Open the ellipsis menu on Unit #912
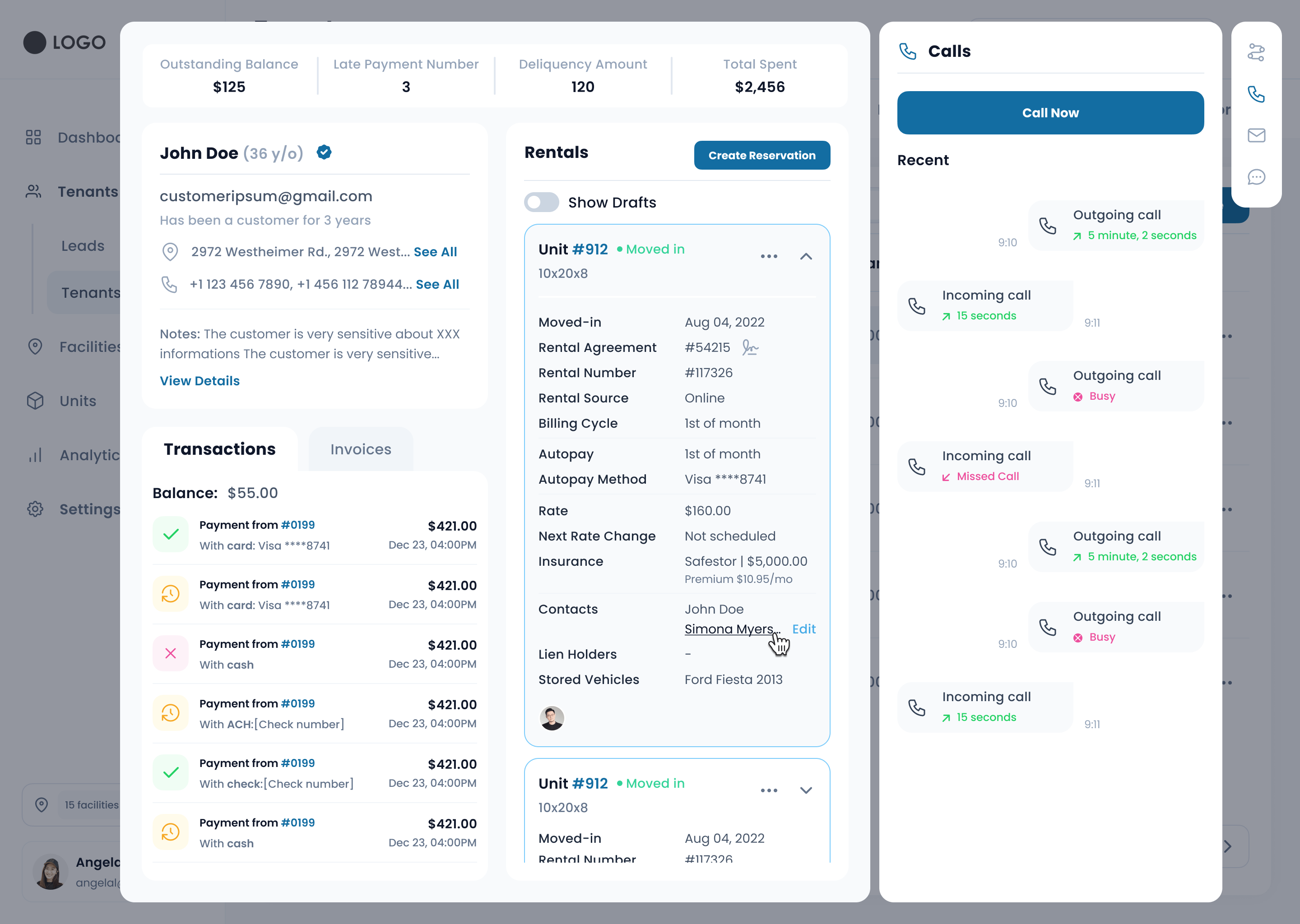1300x924 pixels. coord(769,256)
